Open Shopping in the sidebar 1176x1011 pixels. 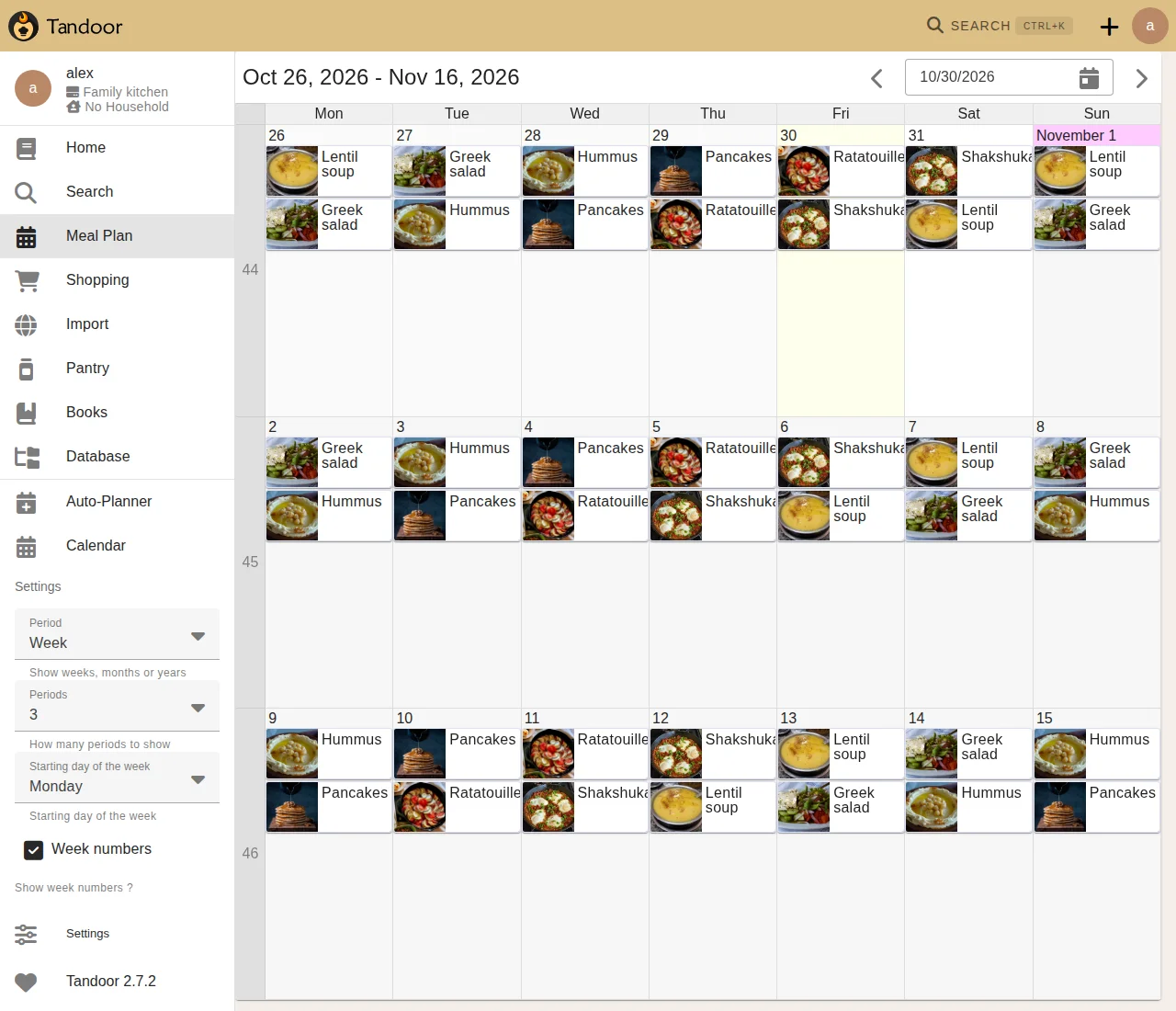click(117, 280)
